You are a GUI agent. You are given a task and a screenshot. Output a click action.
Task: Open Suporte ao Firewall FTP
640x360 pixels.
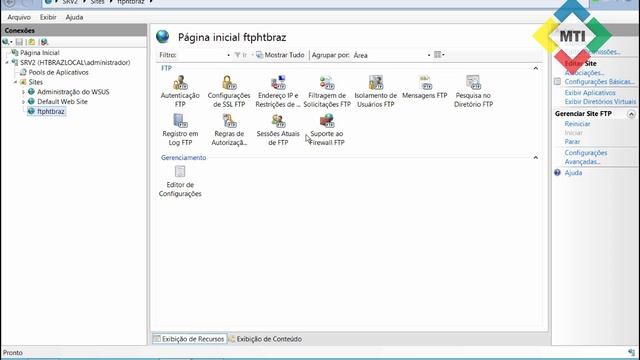(x=327, y=130)
